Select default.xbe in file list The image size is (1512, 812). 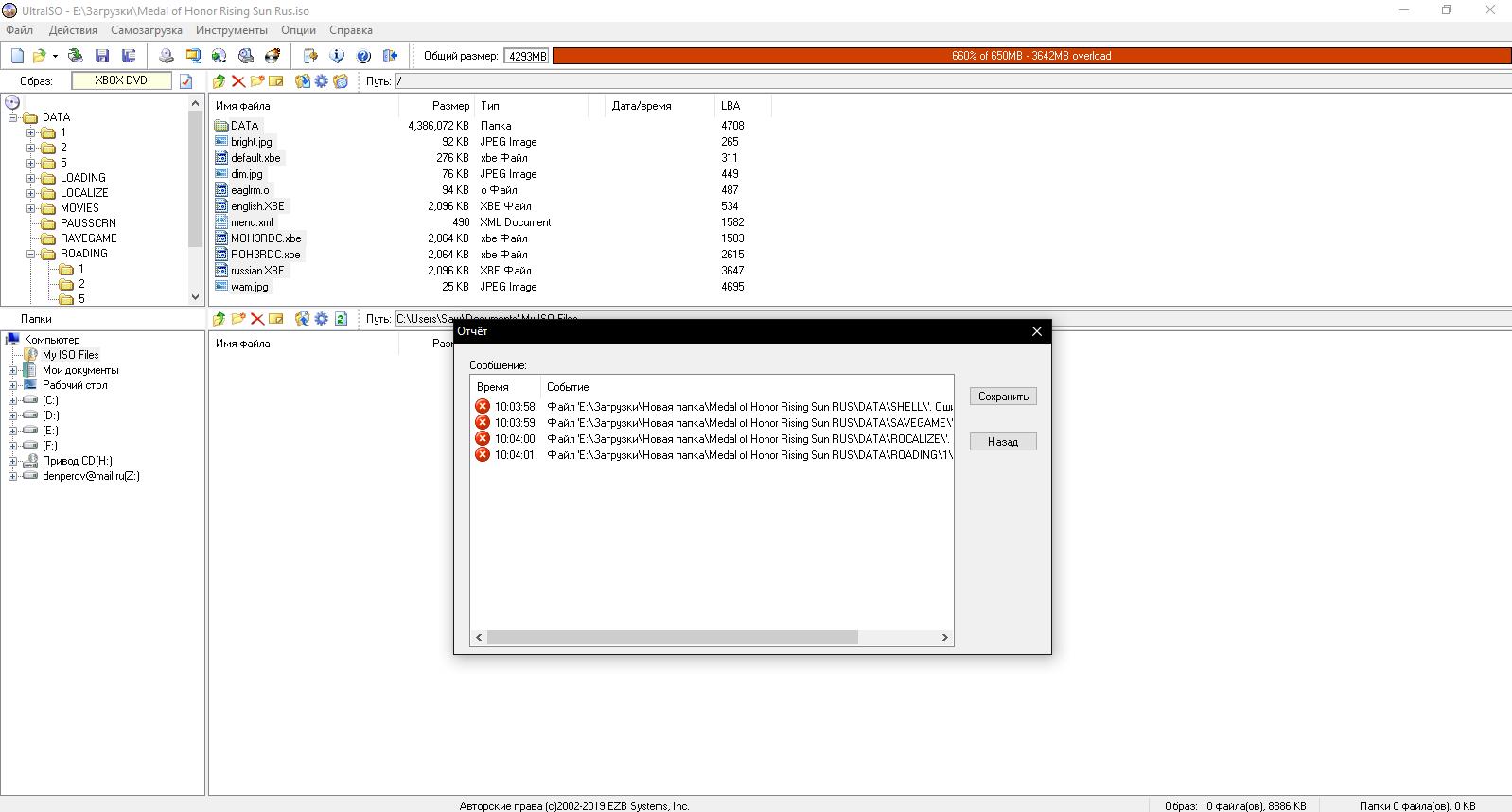point(255,158)
